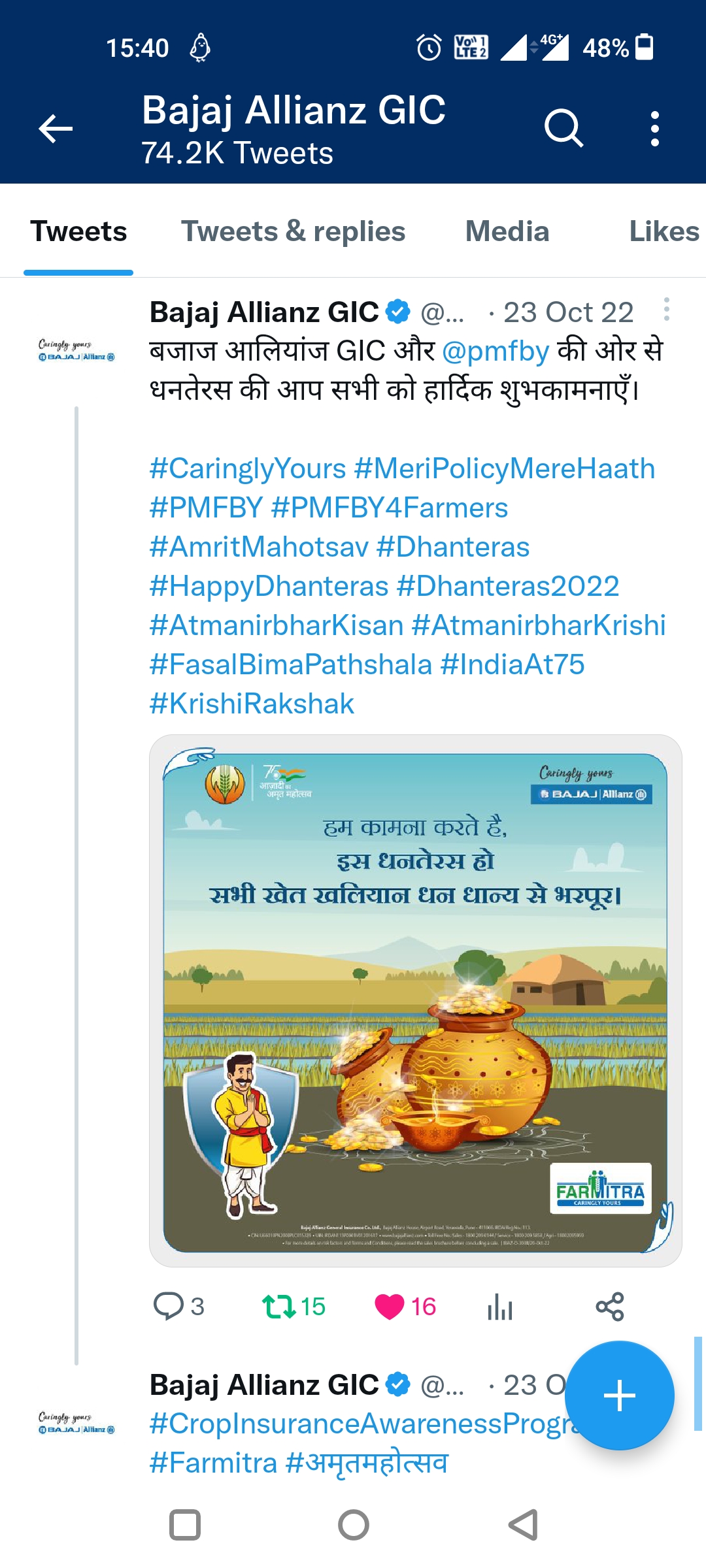Open the @pmfby mention link

tap(496, 351)
